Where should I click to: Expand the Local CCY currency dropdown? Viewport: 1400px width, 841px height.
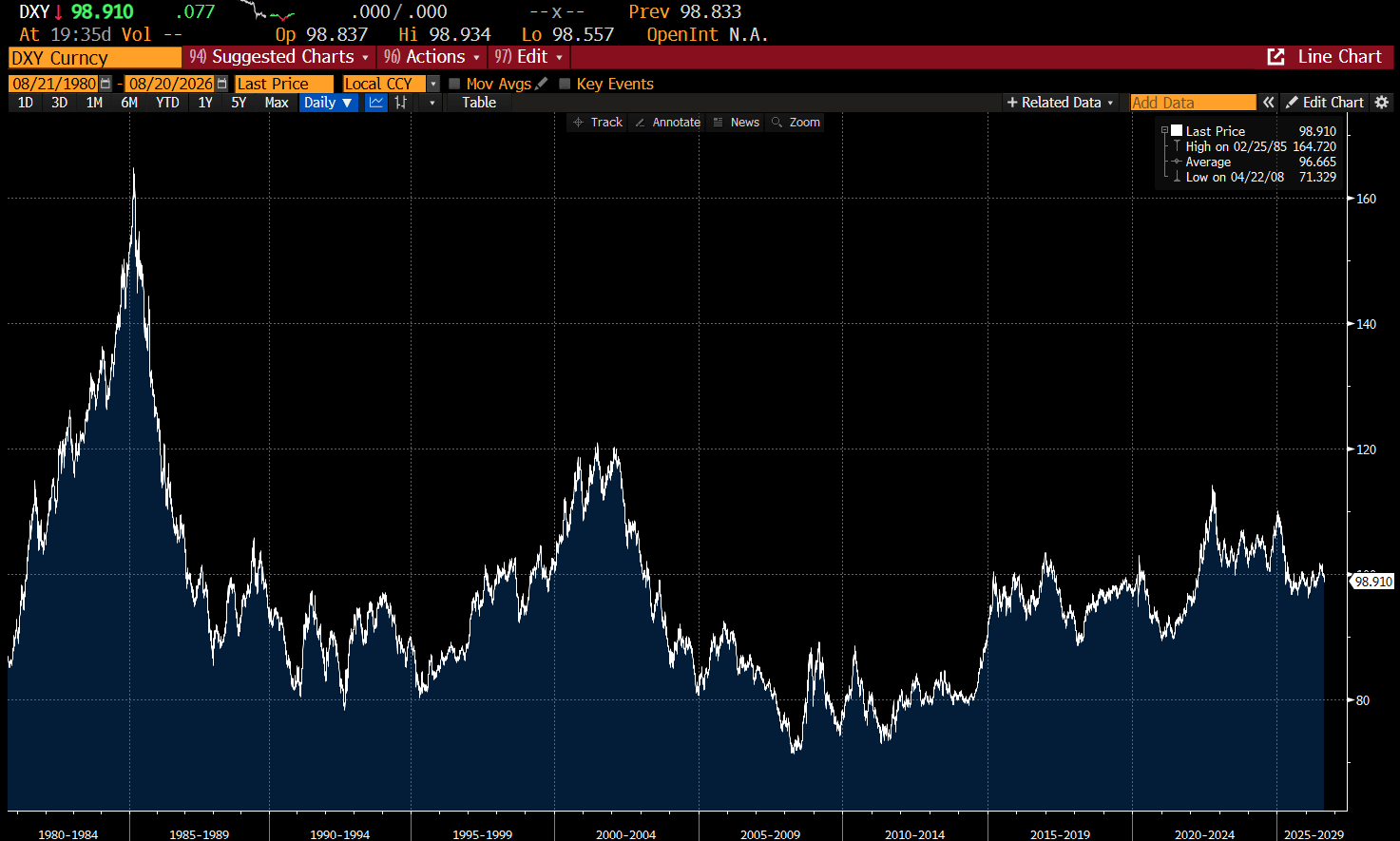(x=433, y=84)
